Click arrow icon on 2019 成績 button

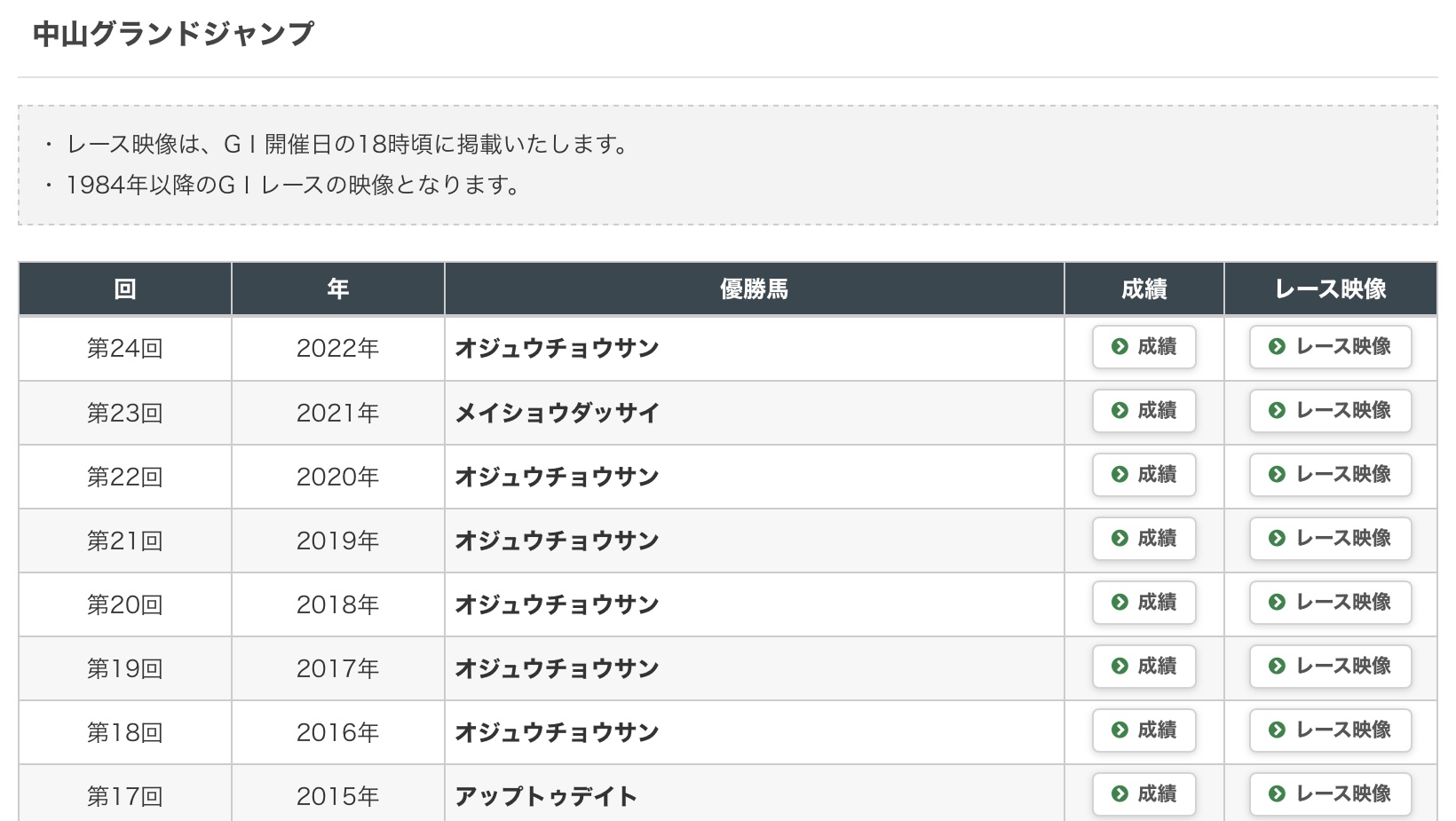tap(1120, 539)
